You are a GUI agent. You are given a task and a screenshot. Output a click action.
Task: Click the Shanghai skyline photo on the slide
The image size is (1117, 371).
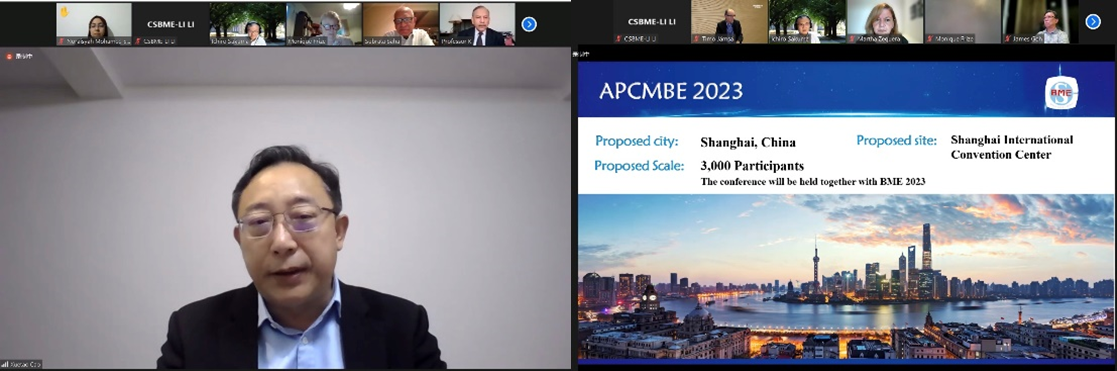pyautogui.click(x=845, y=276)
